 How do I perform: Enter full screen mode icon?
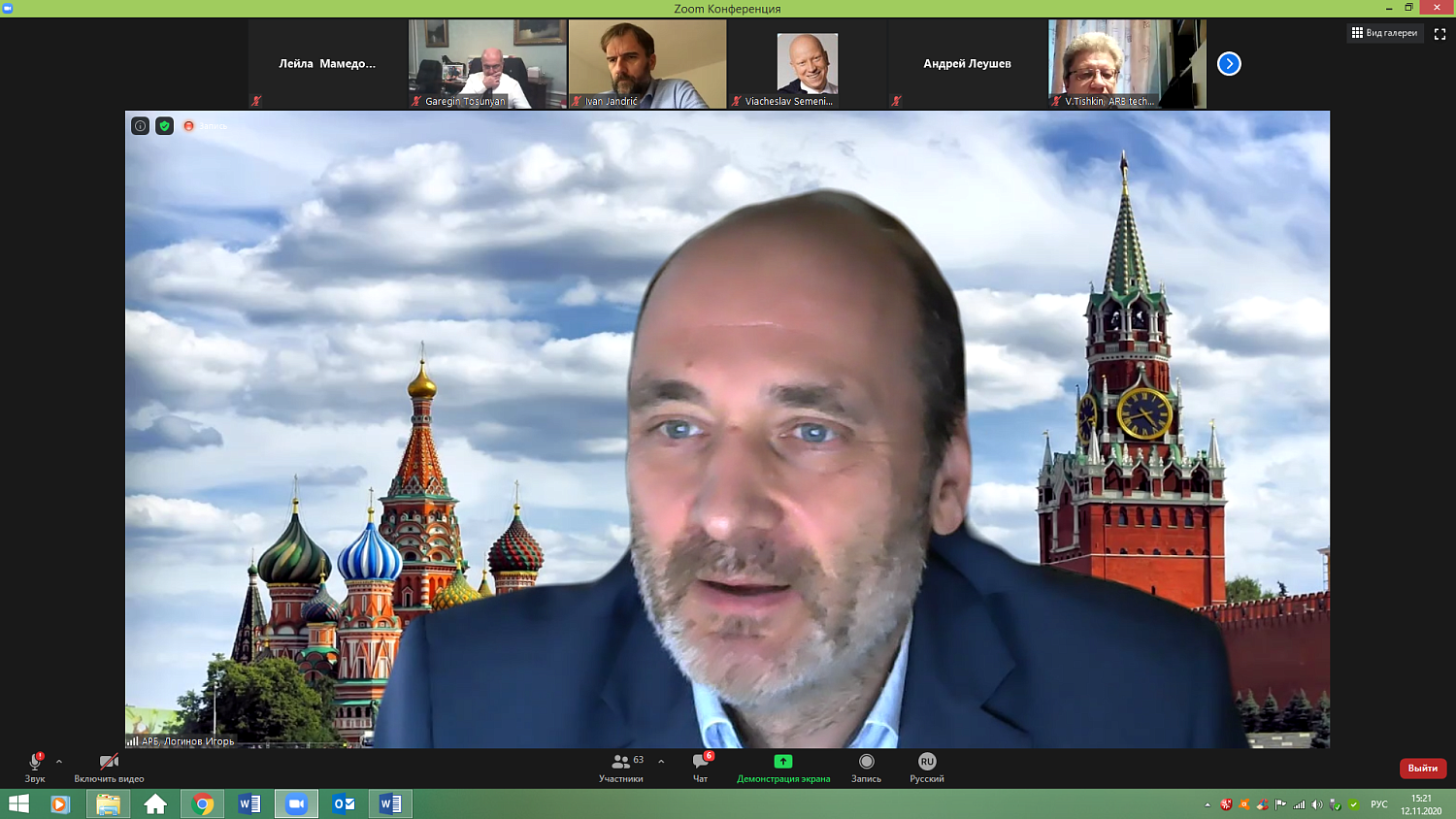click(1439, 34)
